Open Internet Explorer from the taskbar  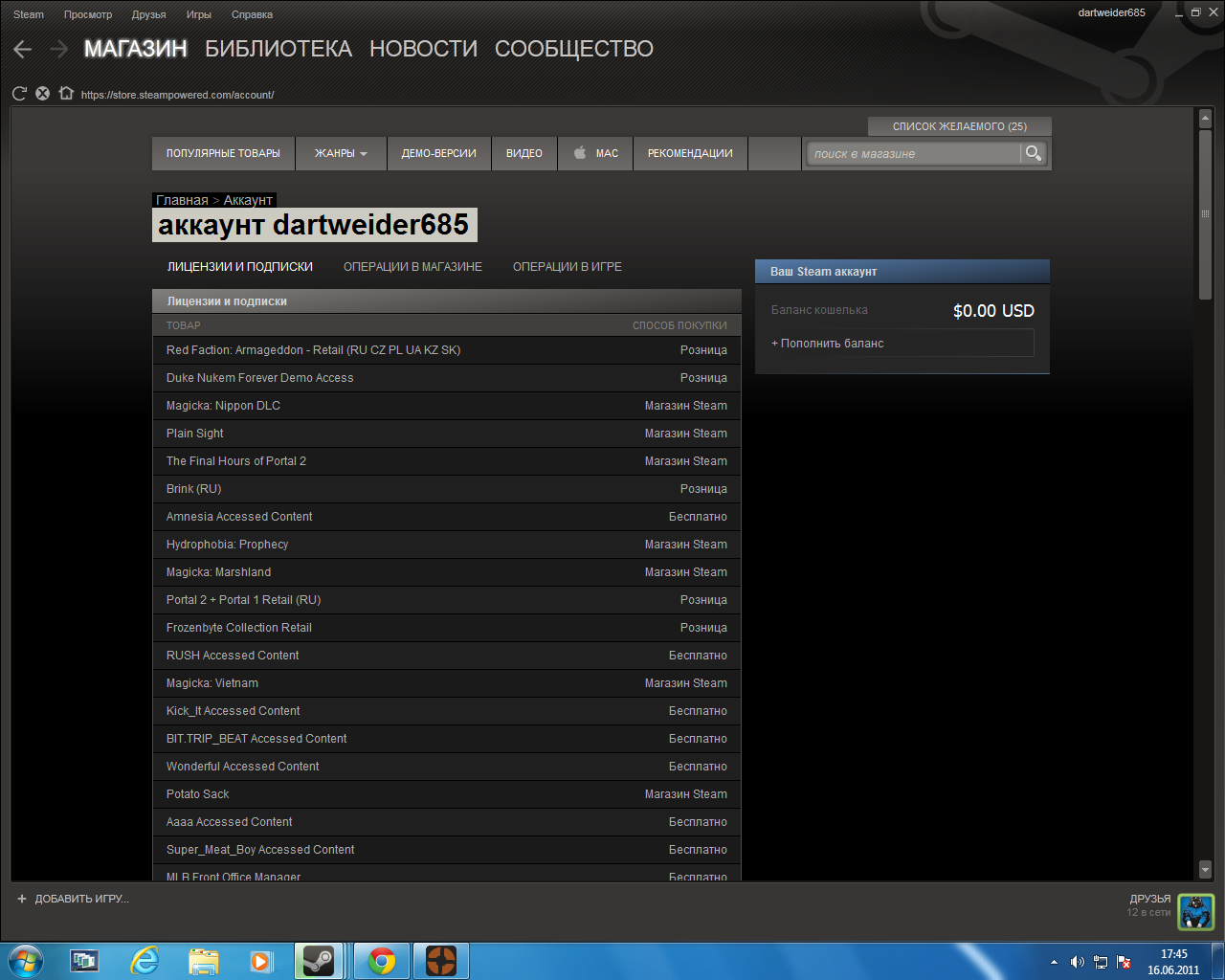tap(145, 961)
